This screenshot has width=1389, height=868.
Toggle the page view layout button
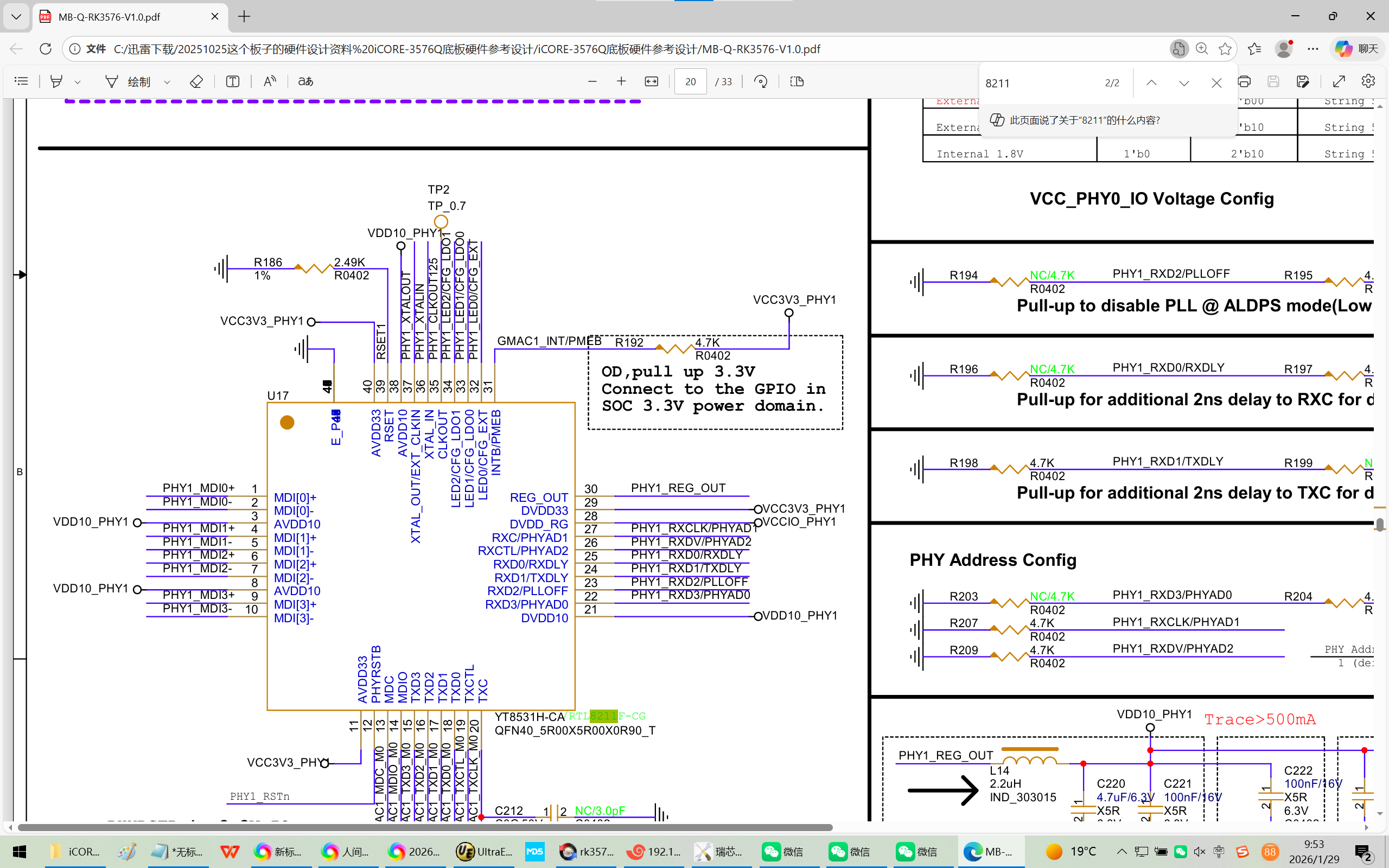[797, 81]
